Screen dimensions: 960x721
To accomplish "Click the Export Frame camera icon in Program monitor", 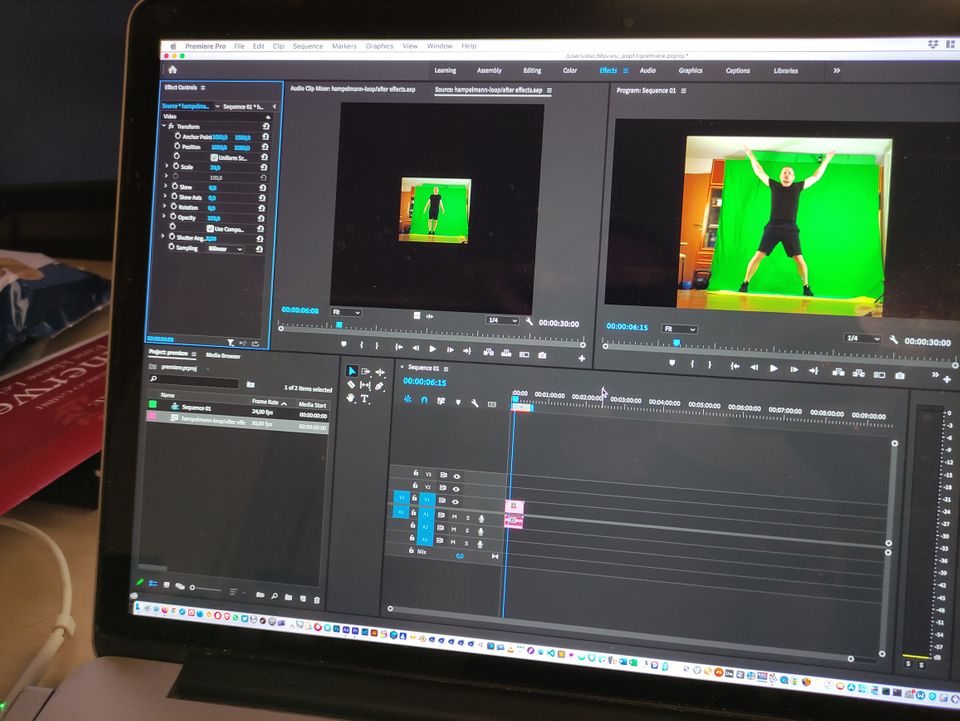I will (899, 375).
